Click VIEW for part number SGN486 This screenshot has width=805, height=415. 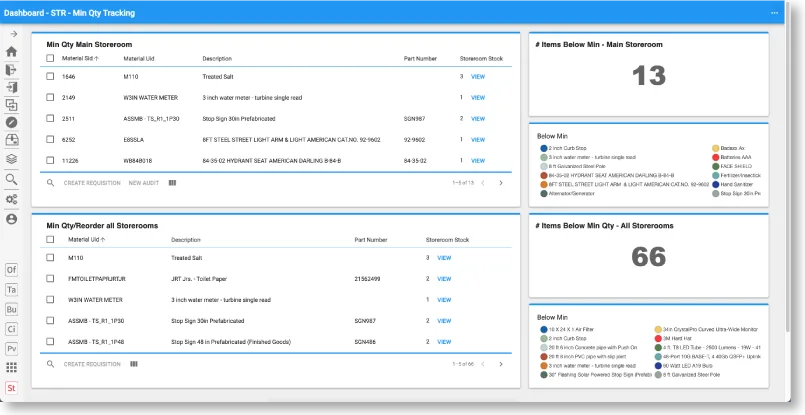pos(444,342)
